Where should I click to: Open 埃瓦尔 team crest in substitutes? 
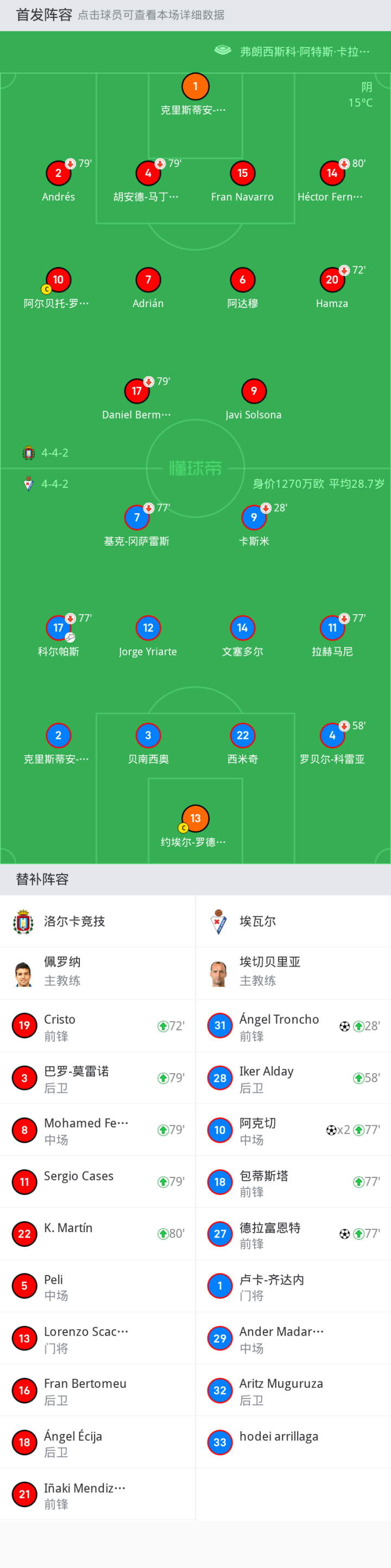[x=219, y=922]
